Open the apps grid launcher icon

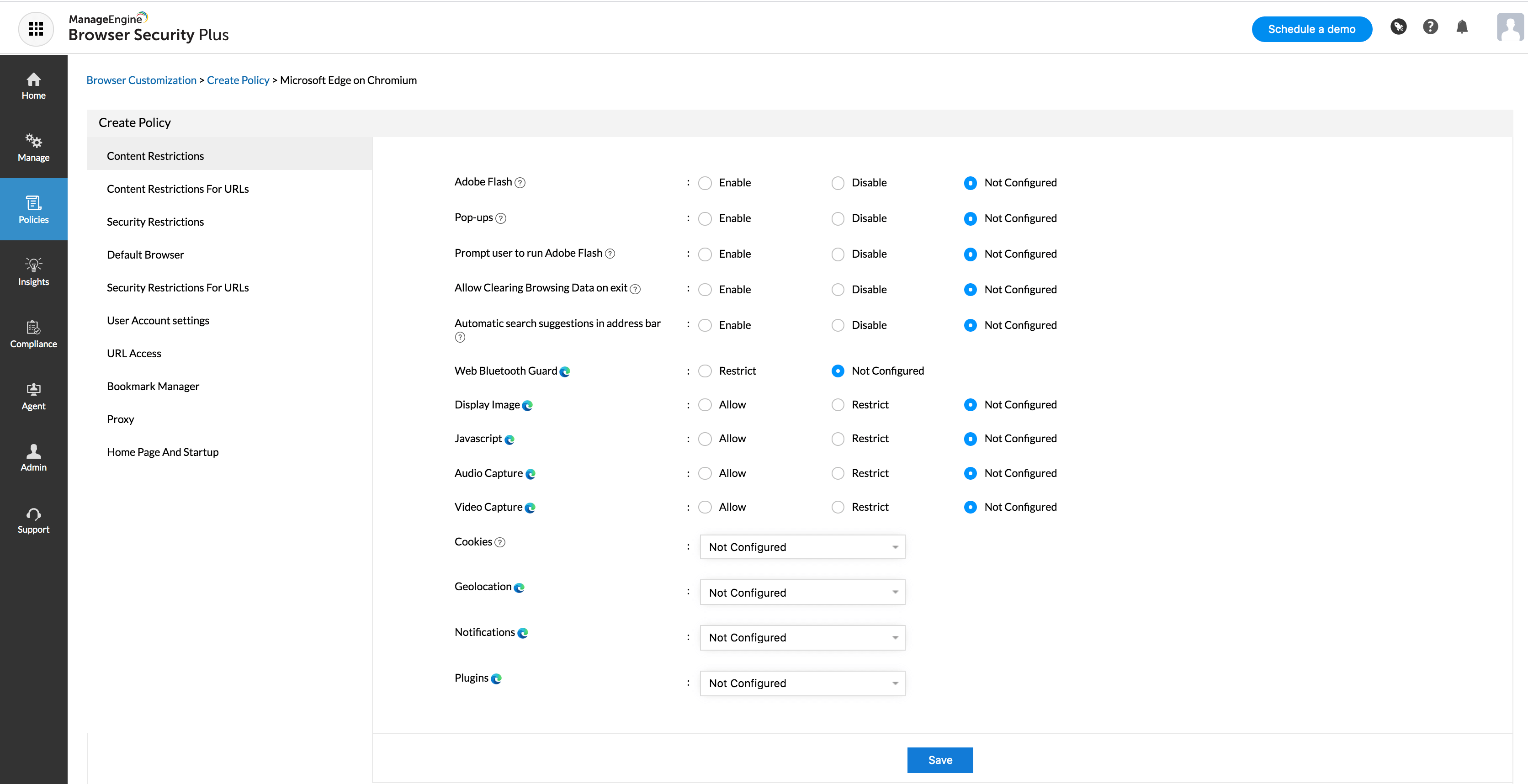point(36,28)
